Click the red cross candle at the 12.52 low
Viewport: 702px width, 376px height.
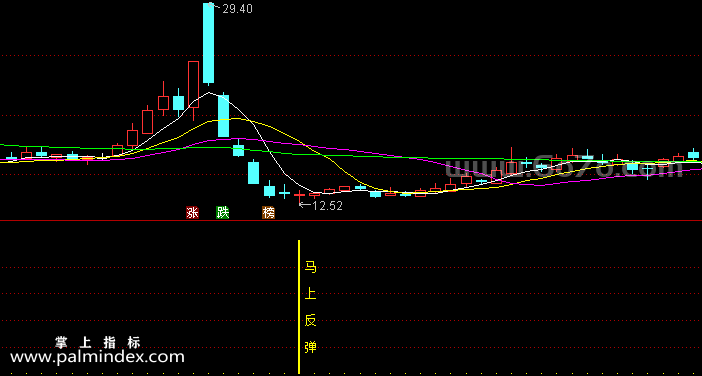tap(299, 195)
